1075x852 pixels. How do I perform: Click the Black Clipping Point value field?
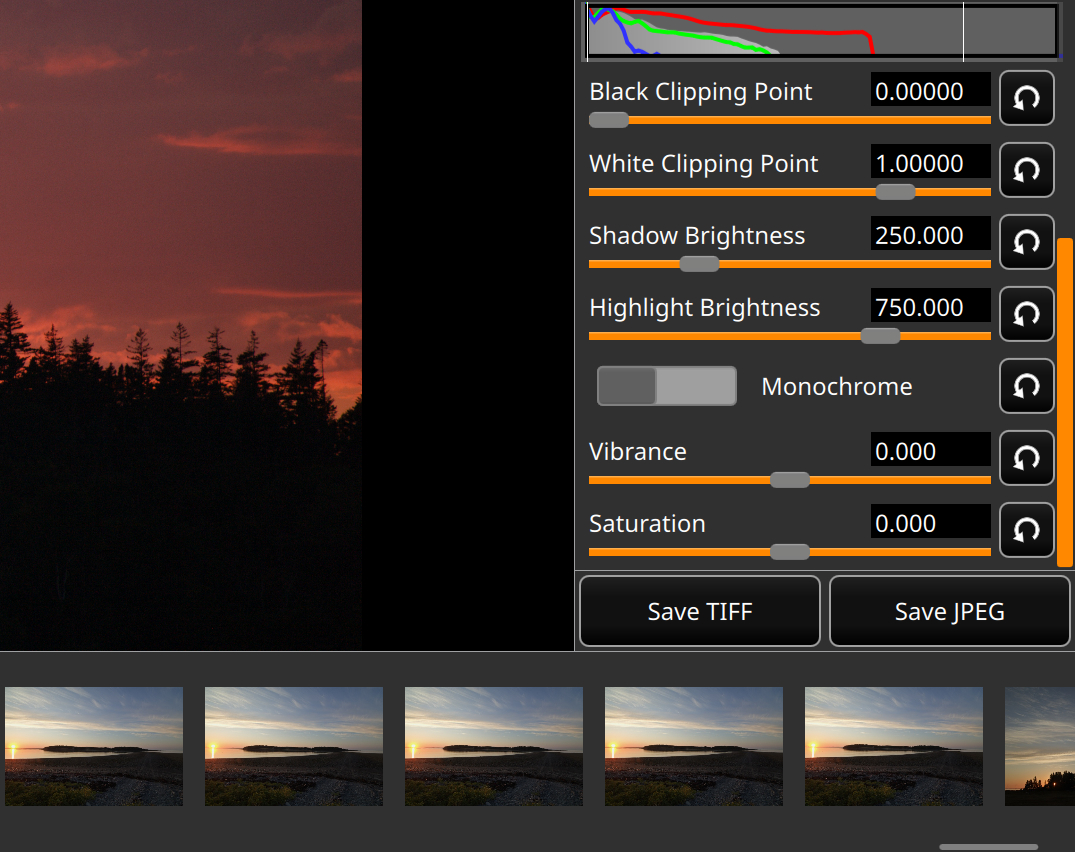(x=930, y=90)
